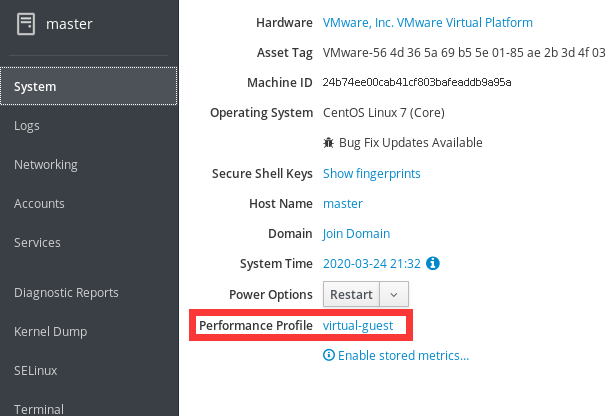
Task: Open the VMware Virtual Platform hardware link
Action: pyautogui.click(x=428, y=22)
